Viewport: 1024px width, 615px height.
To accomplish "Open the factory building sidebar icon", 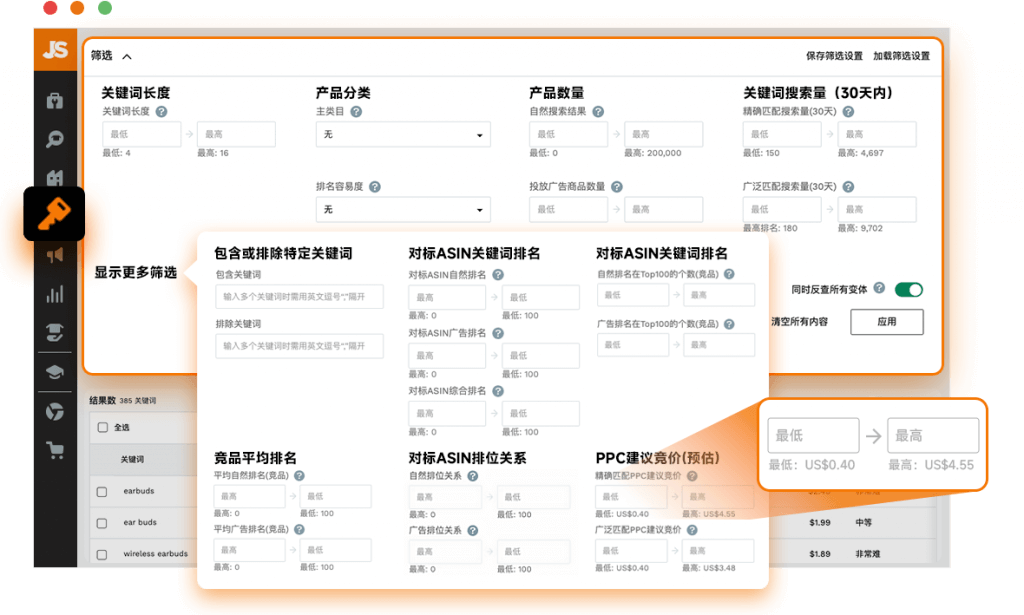I will 55,177.
